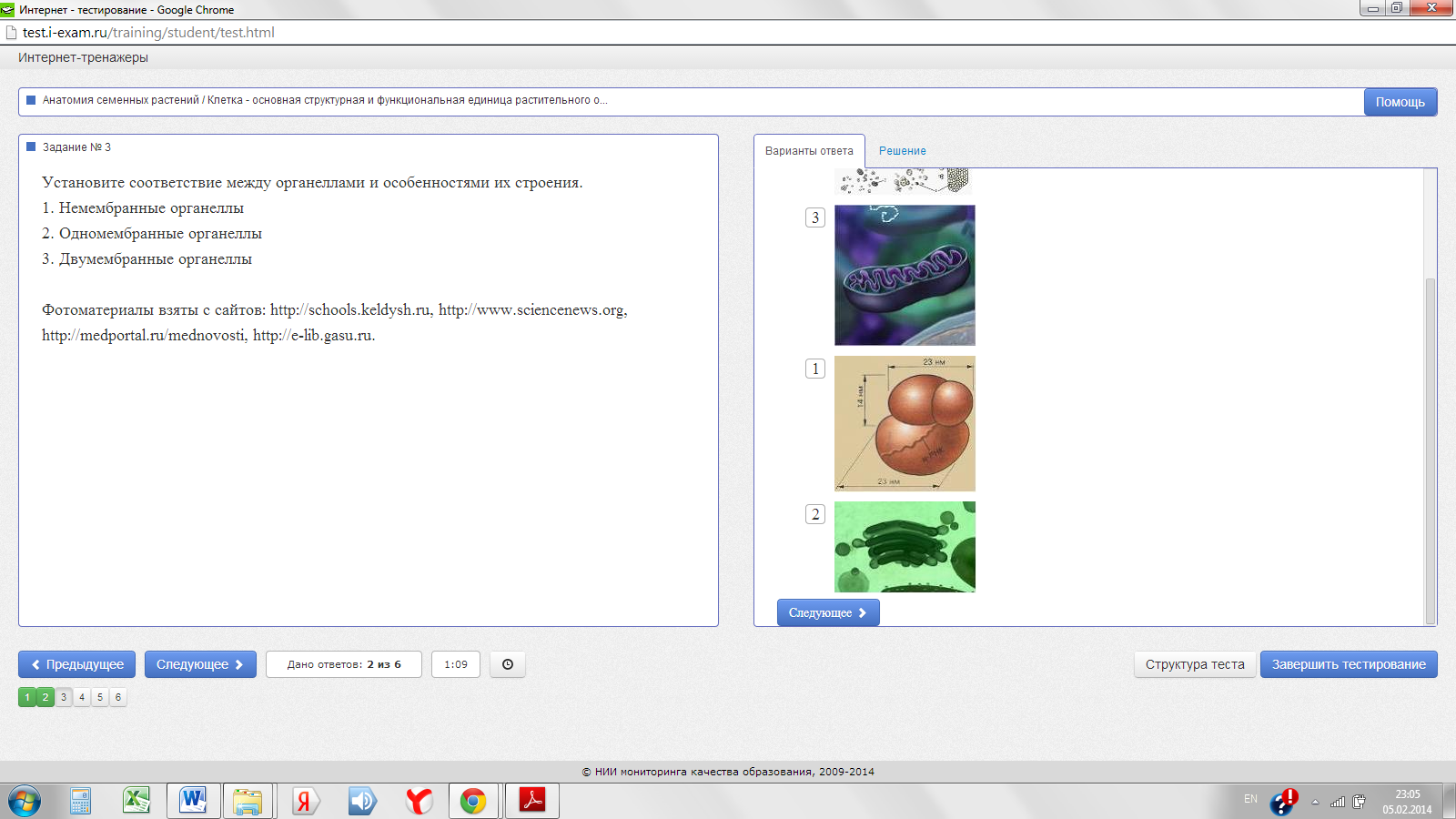Click the 'Задание № 3' heading
This screenshot has width=1456, height=819.
click(x=76, y=147)
